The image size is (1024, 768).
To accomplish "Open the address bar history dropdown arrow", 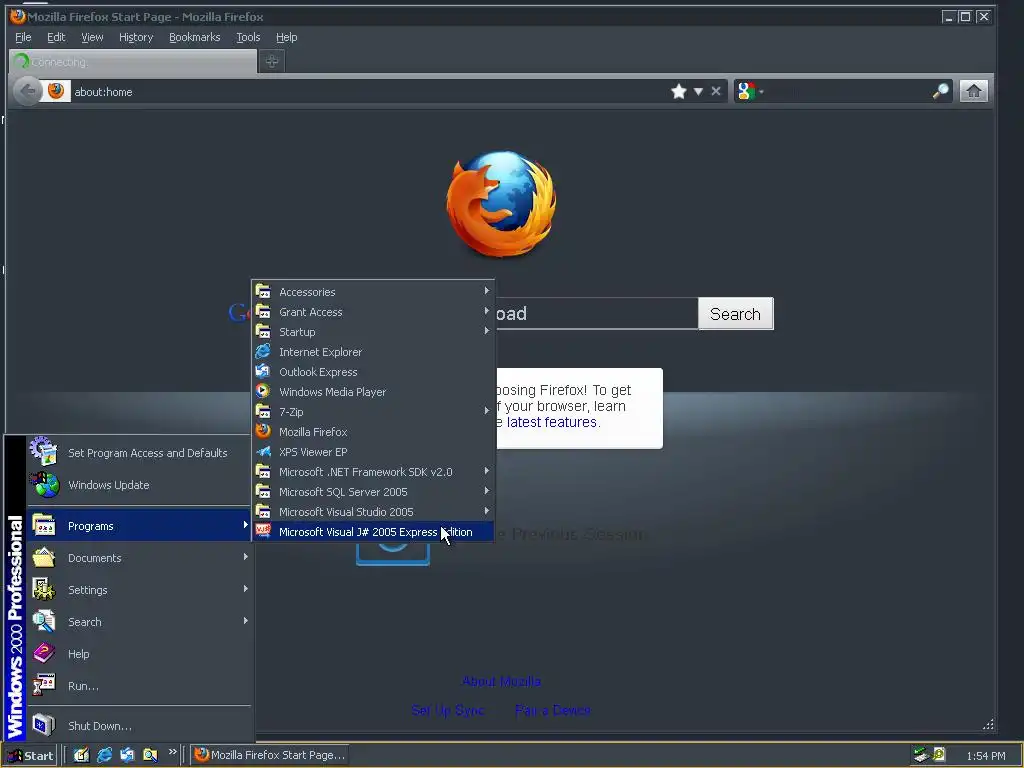I will (x=698, y=91).
